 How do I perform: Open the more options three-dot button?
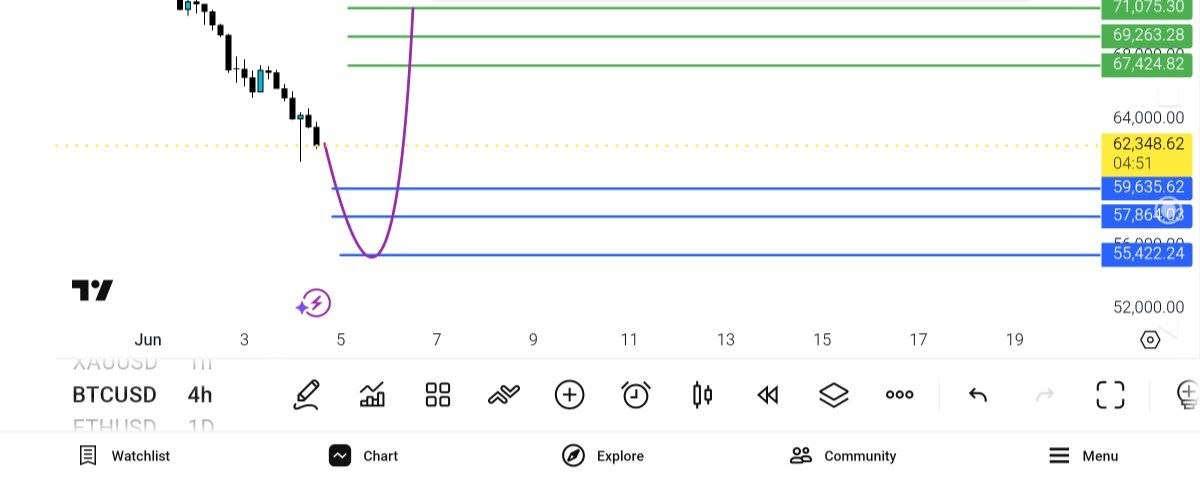[900, 395]
